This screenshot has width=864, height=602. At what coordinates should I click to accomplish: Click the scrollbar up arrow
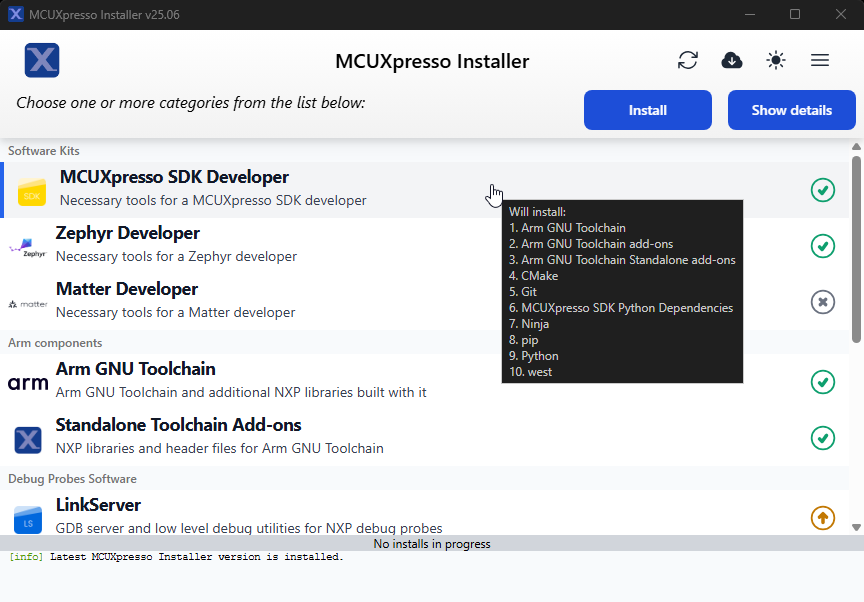pyautogui.click(x=856, y=147)
